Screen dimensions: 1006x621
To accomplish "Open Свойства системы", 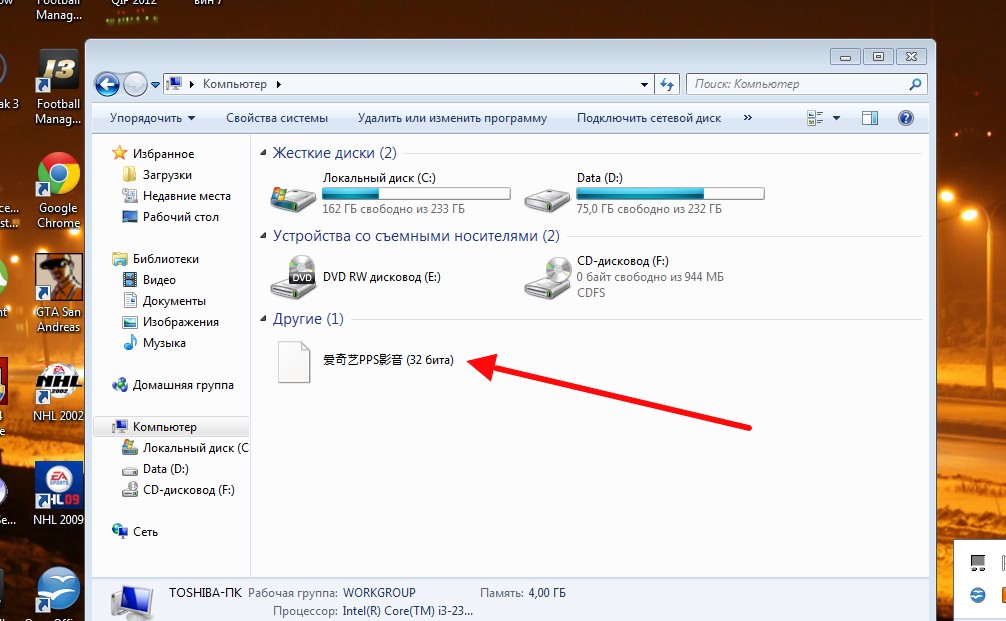I will pos(277,118).
